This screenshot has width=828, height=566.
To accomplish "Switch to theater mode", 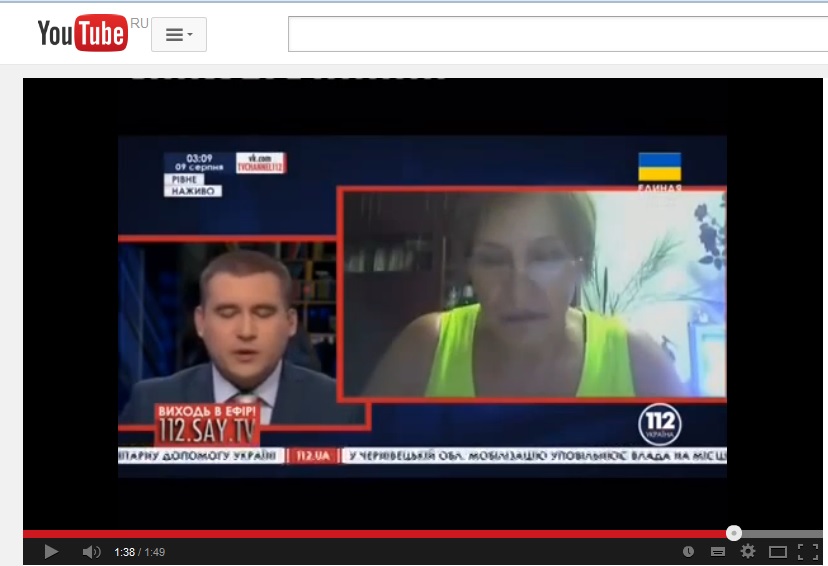I will tap(777, 551).
